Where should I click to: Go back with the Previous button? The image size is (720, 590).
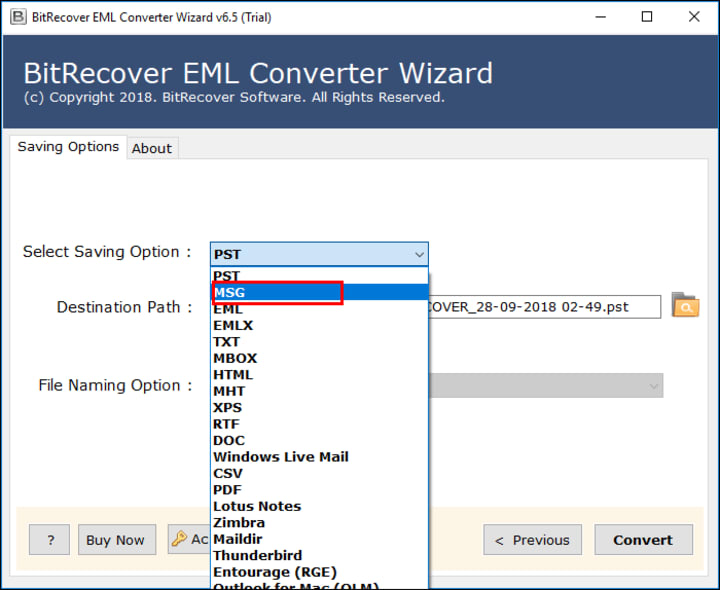[532, 539]
